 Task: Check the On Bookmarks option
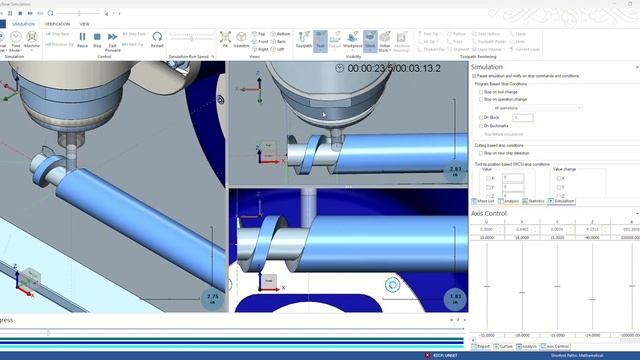(x=481, y=126)
